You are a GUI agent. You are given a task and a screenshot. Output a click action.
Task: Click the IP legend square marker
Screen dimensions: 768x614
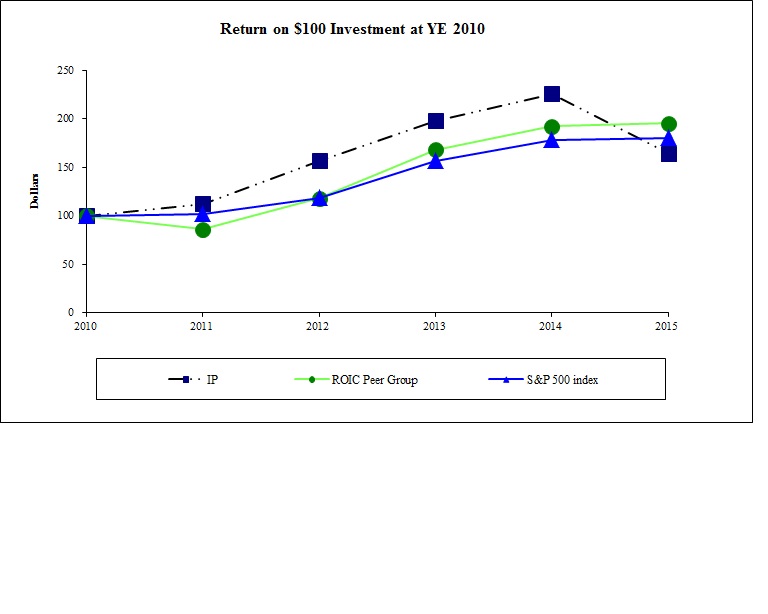(x=186, y=380)
